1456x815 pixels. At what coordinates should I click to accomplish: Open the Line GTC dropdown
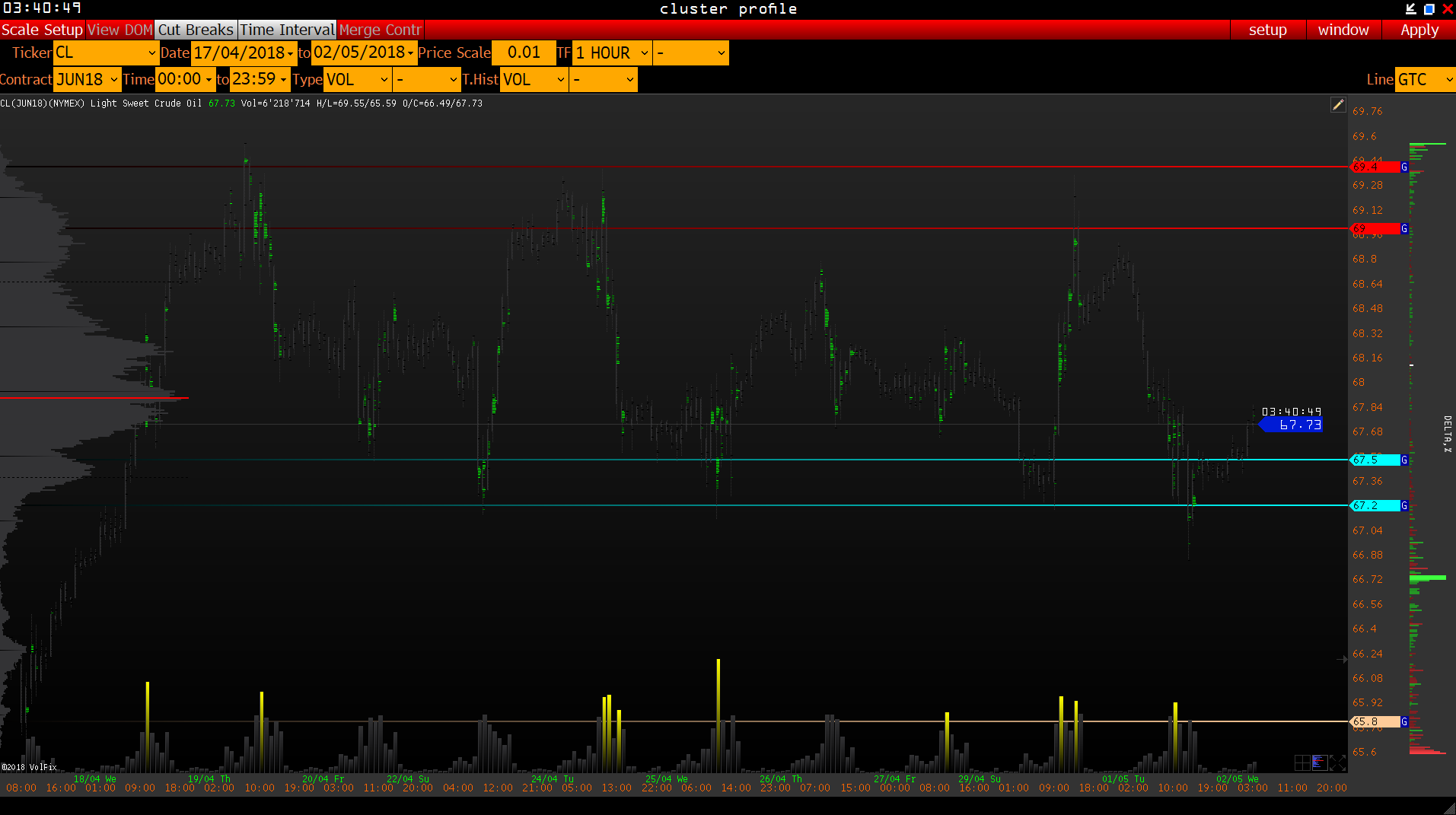tap(1425, 80)
